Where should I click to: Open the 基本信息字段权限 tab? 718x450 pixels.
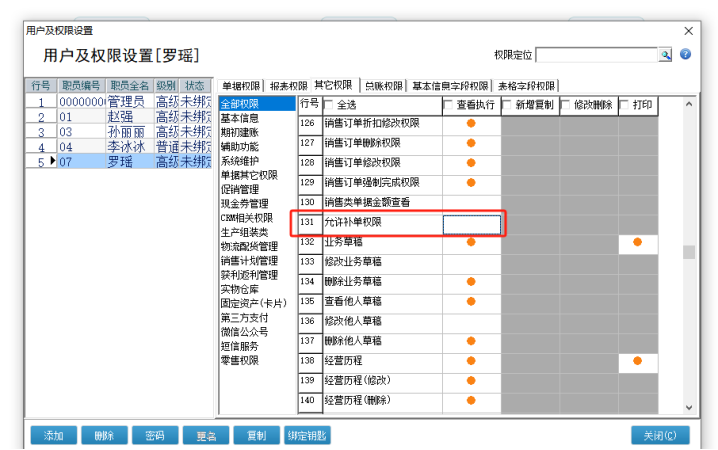click(x=450, y=86)
